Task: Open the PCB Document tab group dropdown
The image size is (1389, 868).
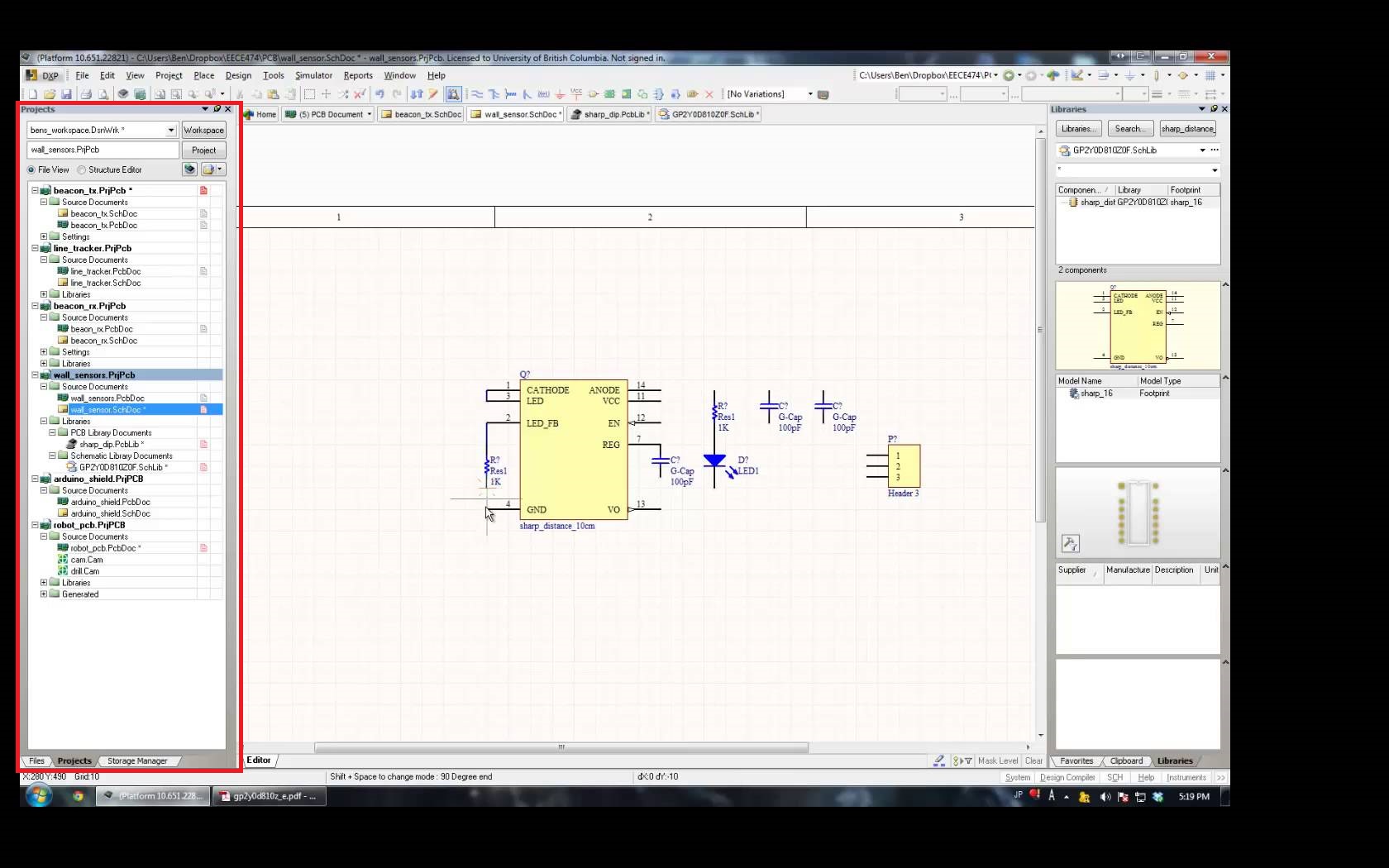Action: click(370, 114)
